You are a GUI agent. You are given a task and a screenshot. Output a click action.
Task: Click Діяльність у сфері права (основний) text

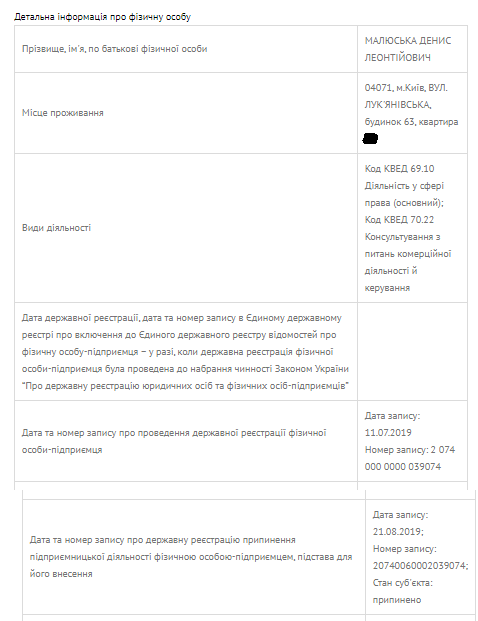[x=404, y=194]
